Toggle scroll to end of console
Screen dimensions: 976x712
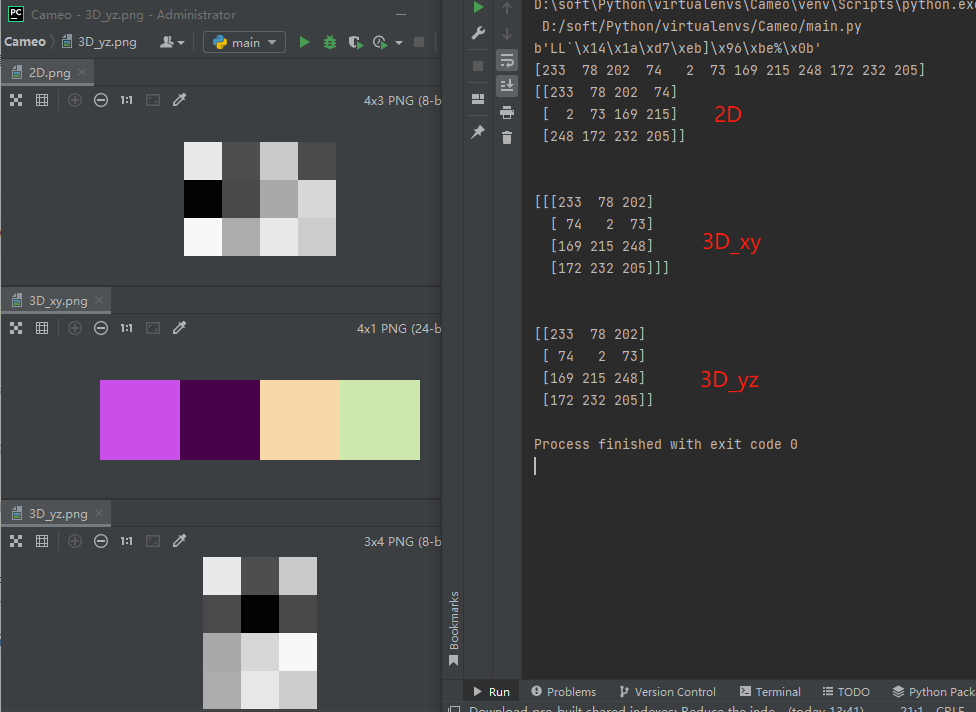point(507,86)
